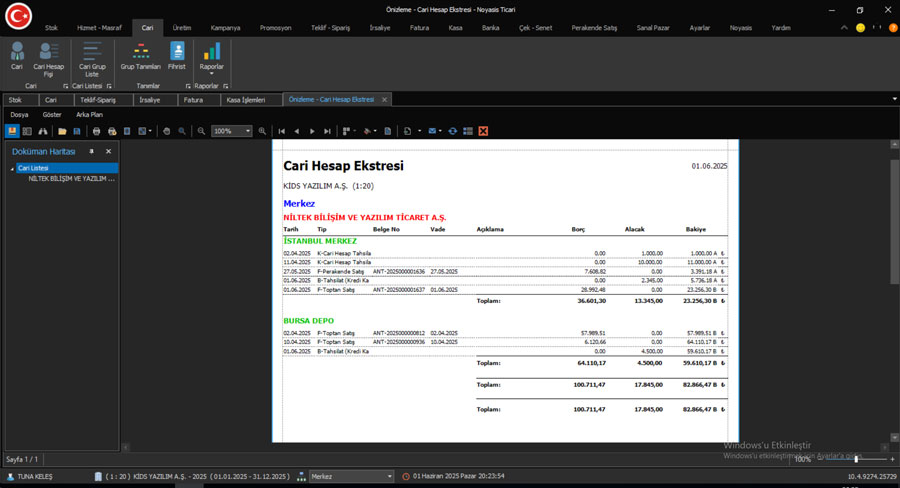
Task: Click the Turkish flag application logo
Action: click(x=18, y=16)
